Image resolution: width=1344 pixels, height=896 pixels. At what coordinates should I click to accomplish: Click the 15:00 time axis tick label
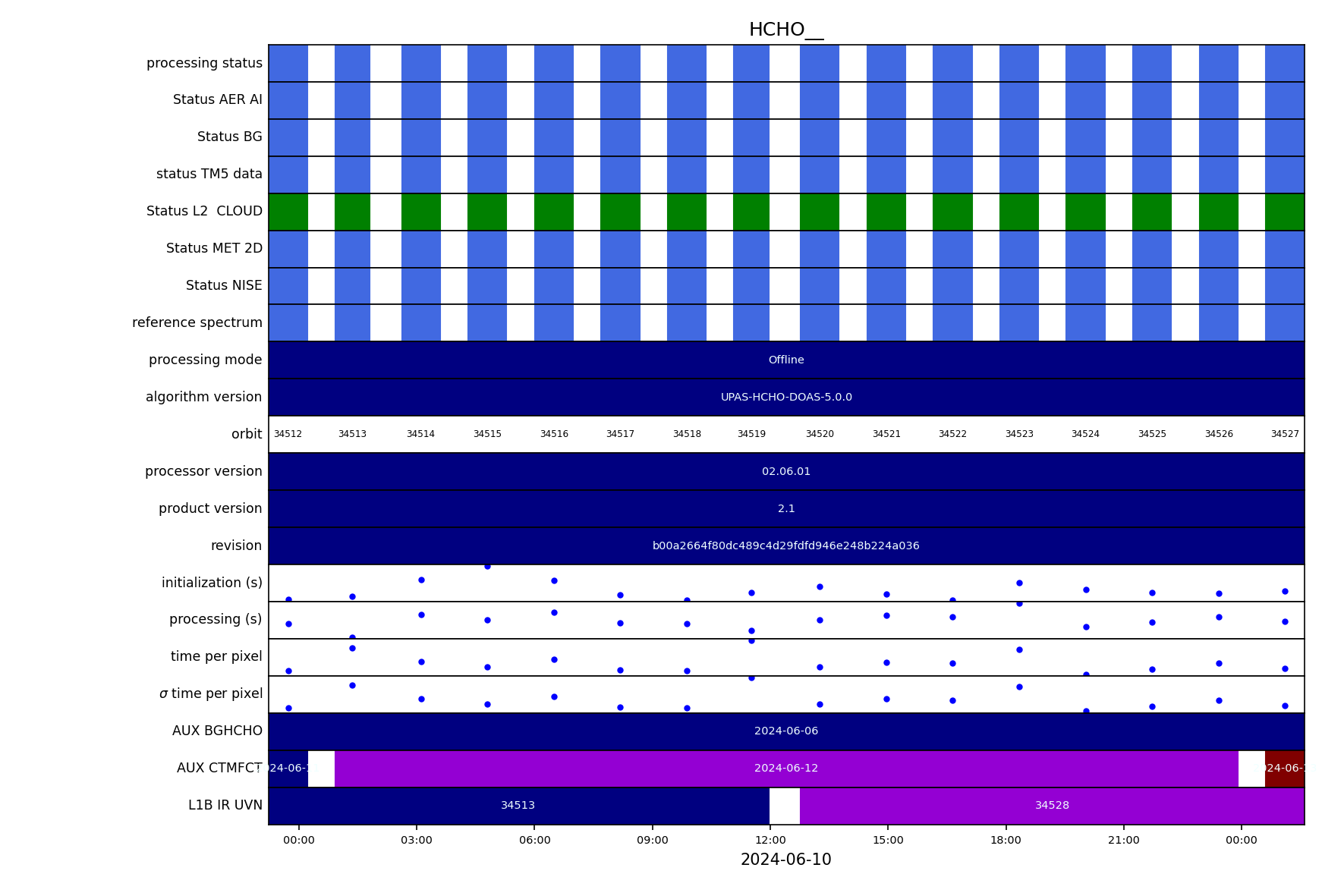coord(888,841)
